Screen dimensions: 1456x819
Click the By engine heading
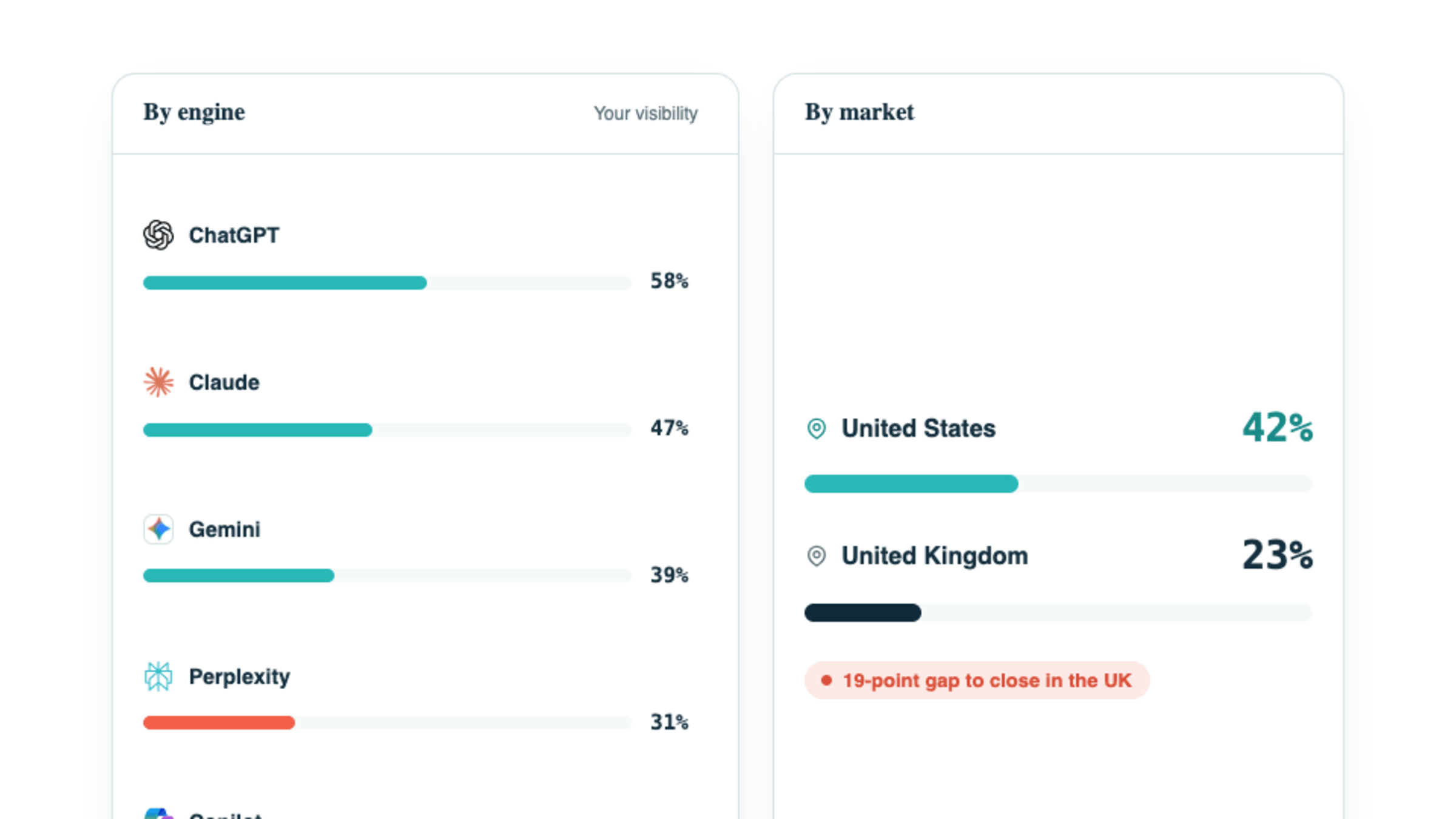click(194, 113)
